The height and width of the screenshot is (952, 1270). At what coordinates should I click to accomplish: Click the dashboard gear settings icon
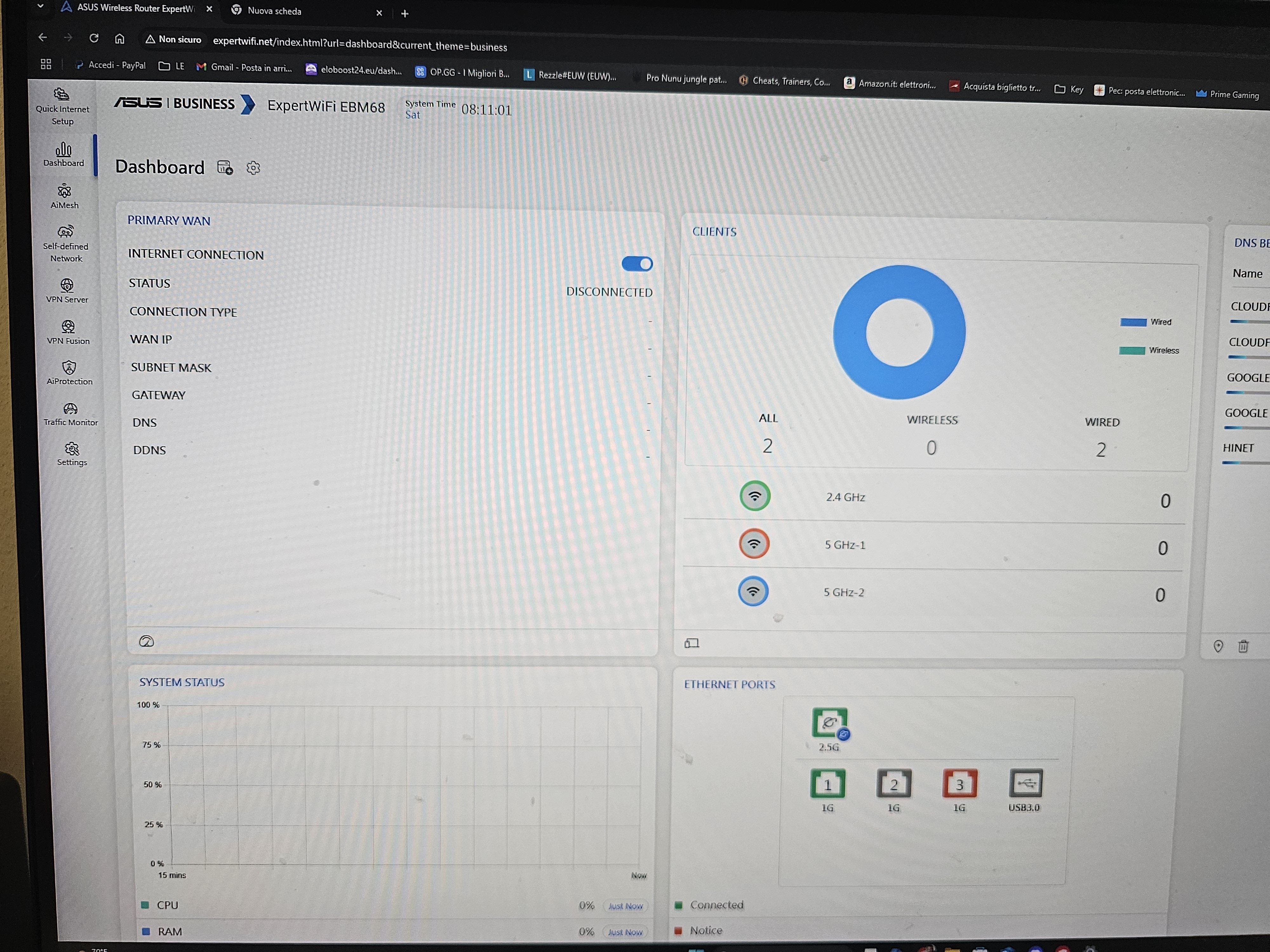click(253, 168)
